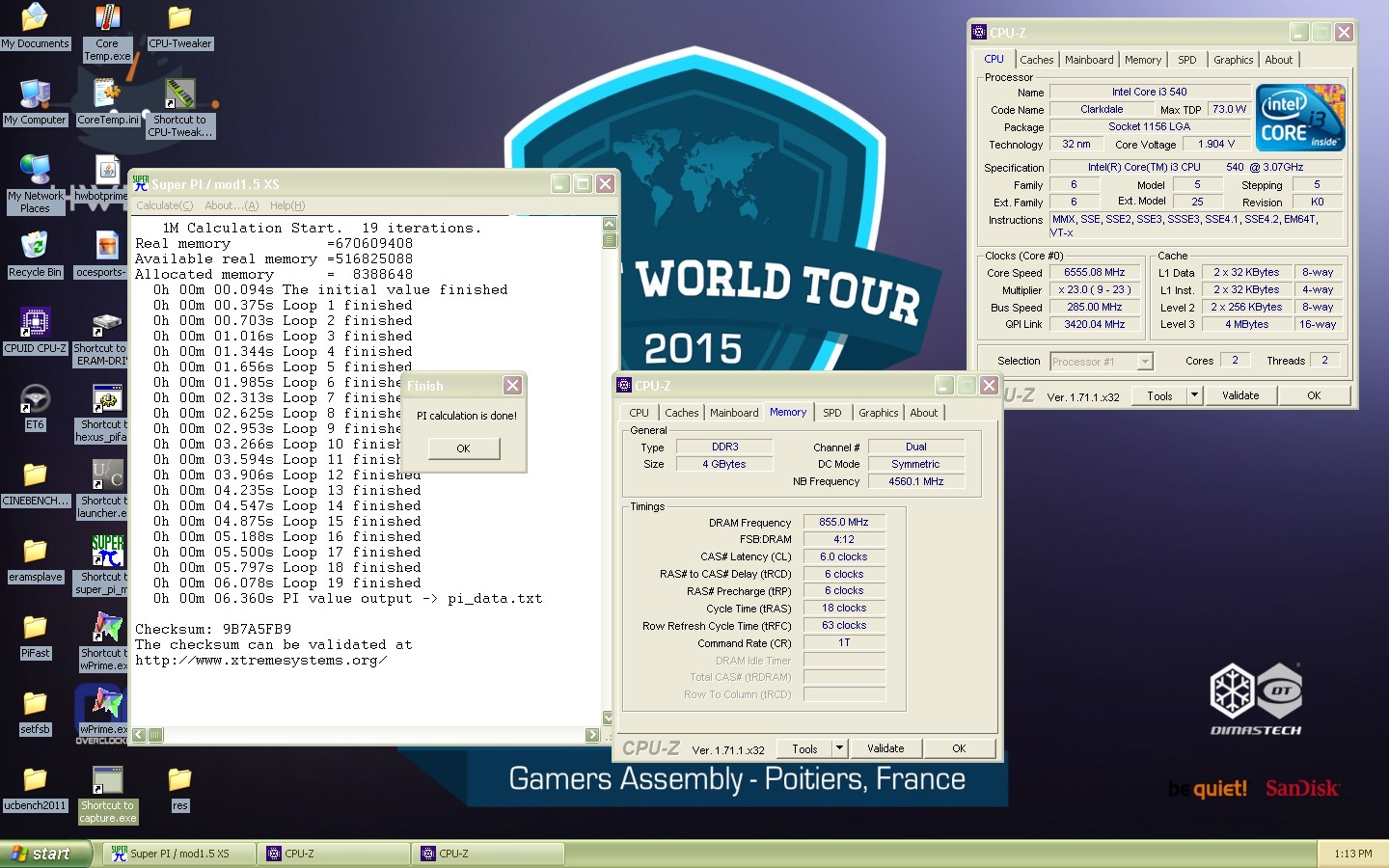Click OK in memory CPU-Z window
Screen dimensions: 1389x868
[x=959, y=748]
